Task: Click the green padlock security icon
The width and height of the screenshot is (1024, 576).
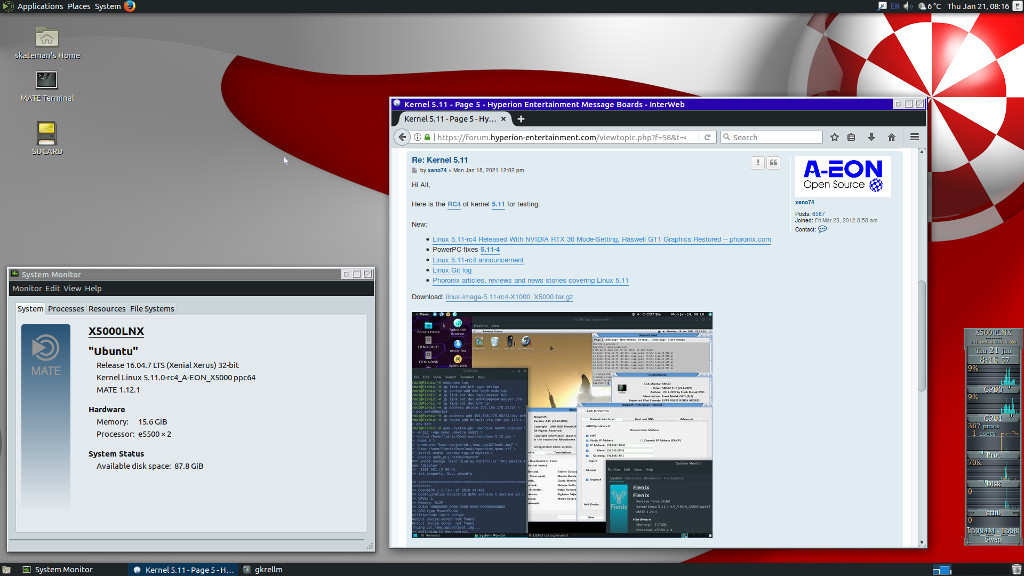Action: click(x=428, y=137)
